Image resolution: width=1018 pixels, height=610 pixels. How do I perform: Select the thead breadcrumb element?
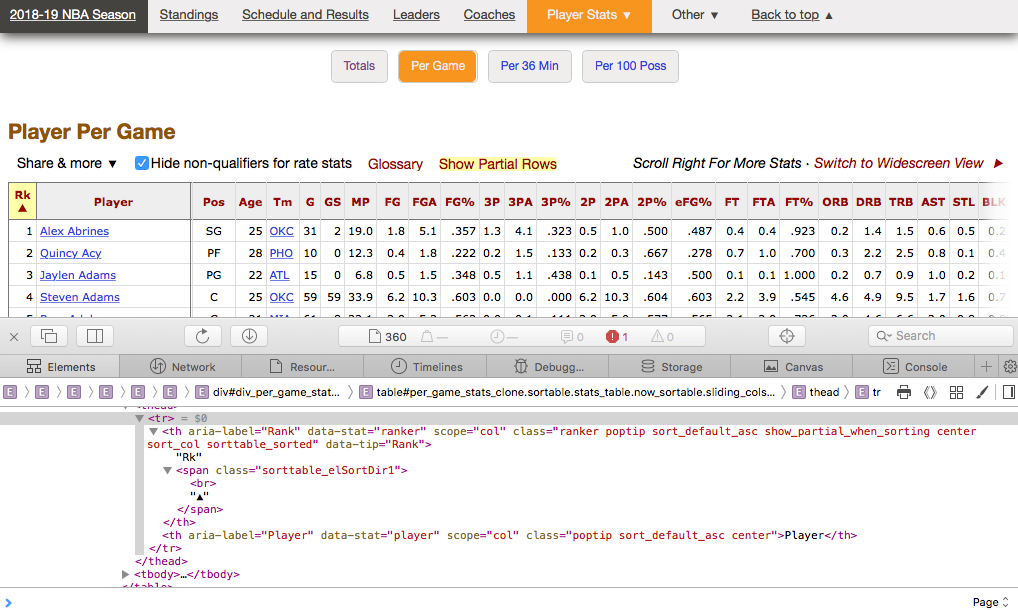(x=817, y=392)
